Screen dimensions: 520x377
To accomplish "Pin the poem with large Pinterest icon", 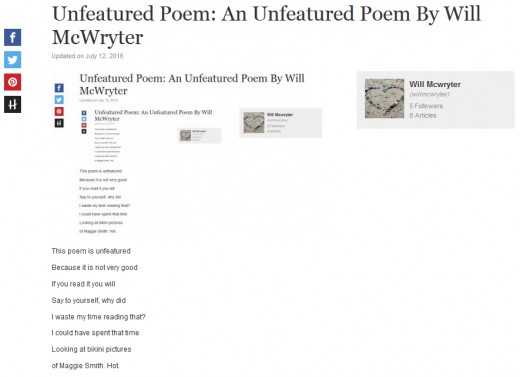I will point(12,82).
